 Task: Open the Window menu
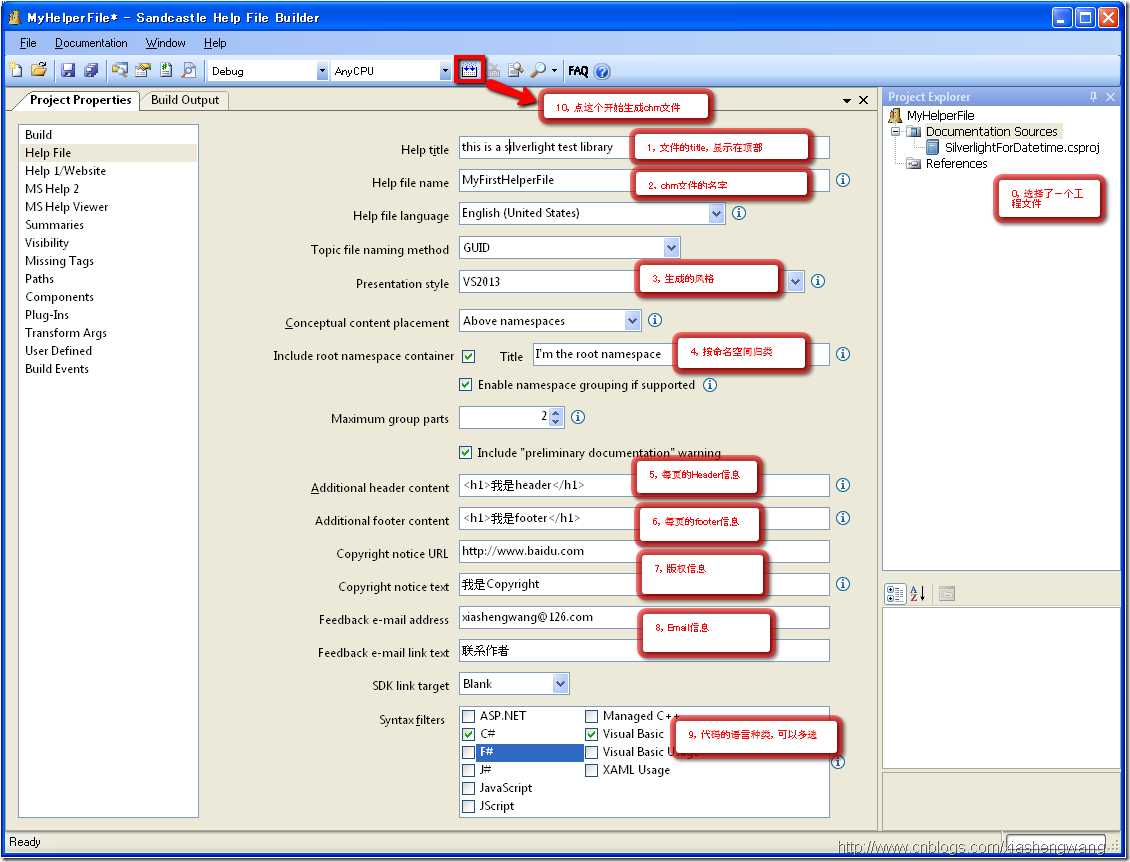click(166, 43)
